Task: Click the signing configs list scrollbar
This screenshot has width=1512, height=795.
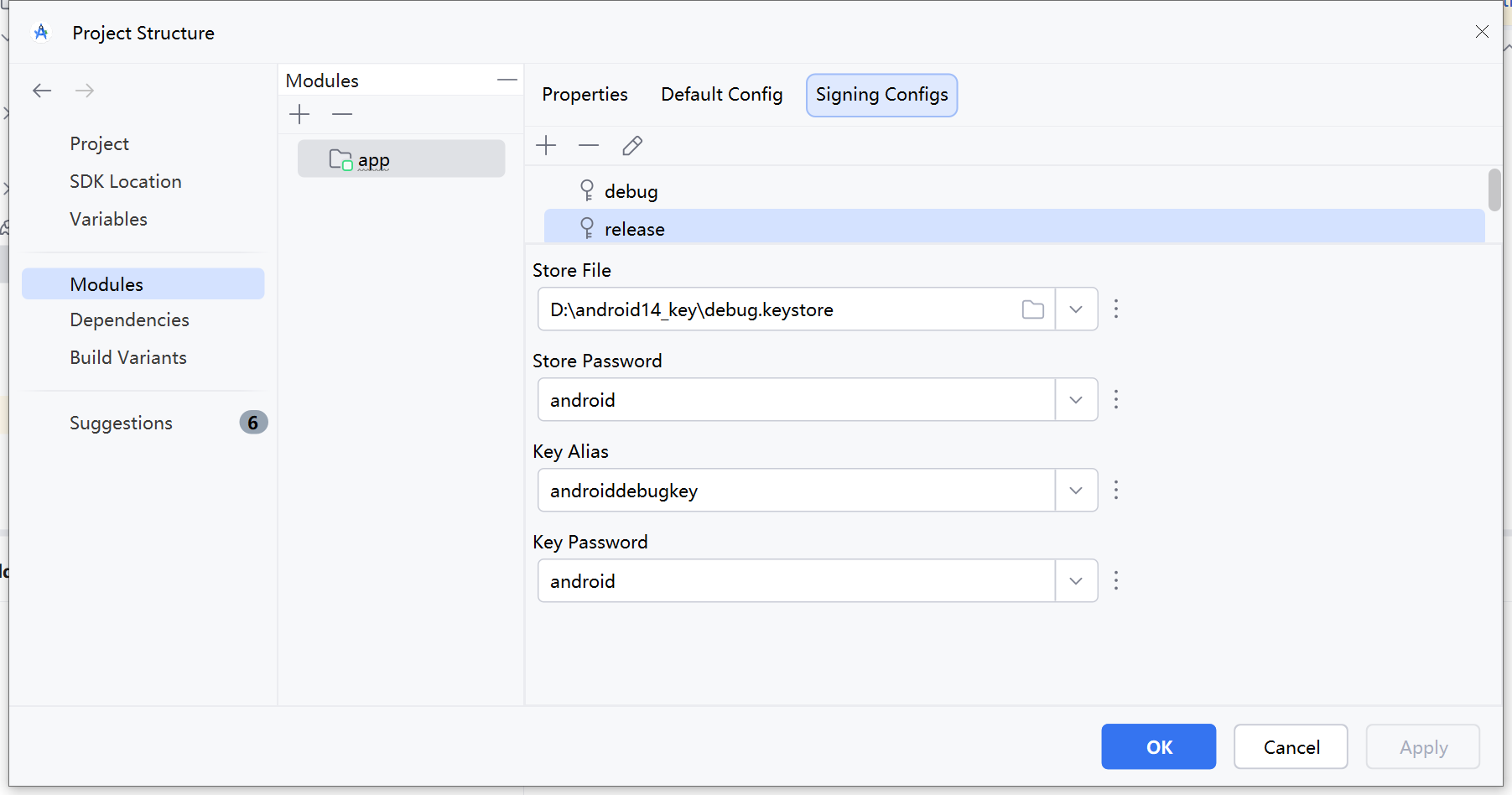Action: (x=1494, y=190)
